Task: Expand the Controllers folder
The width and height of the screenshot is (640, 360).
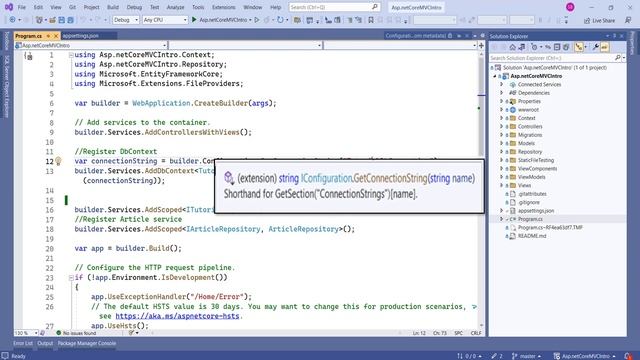Action: pyautogui.click(x=502, y=127)
